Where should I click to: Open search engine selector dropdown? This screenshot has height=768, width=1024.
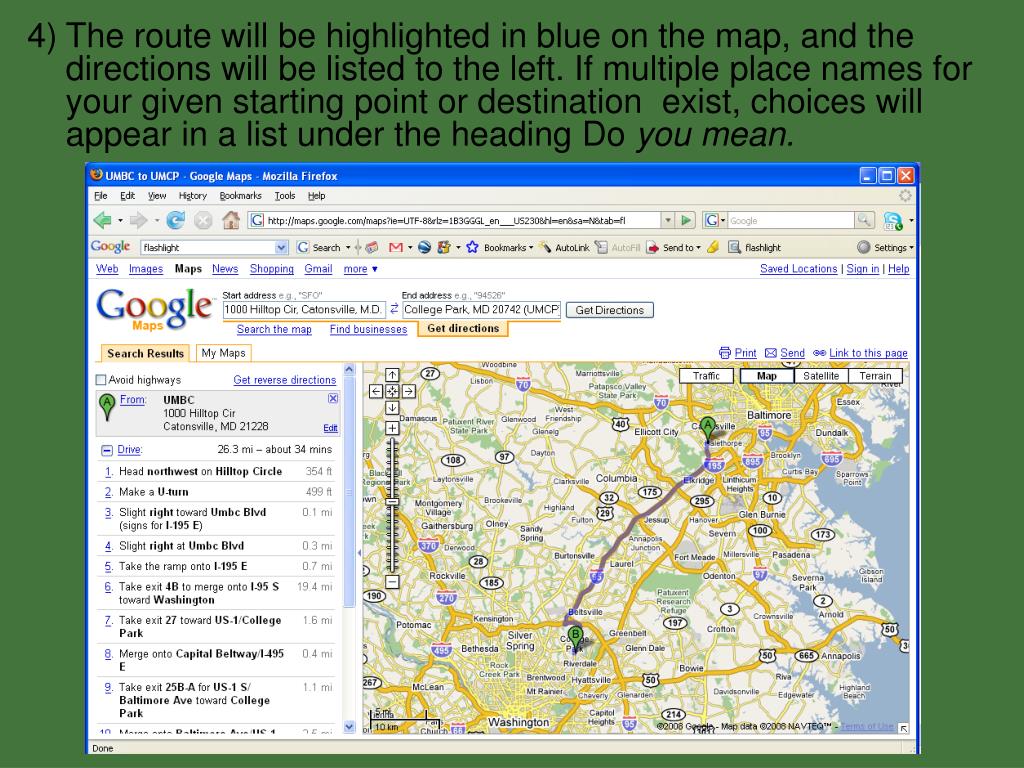[714, 221]
